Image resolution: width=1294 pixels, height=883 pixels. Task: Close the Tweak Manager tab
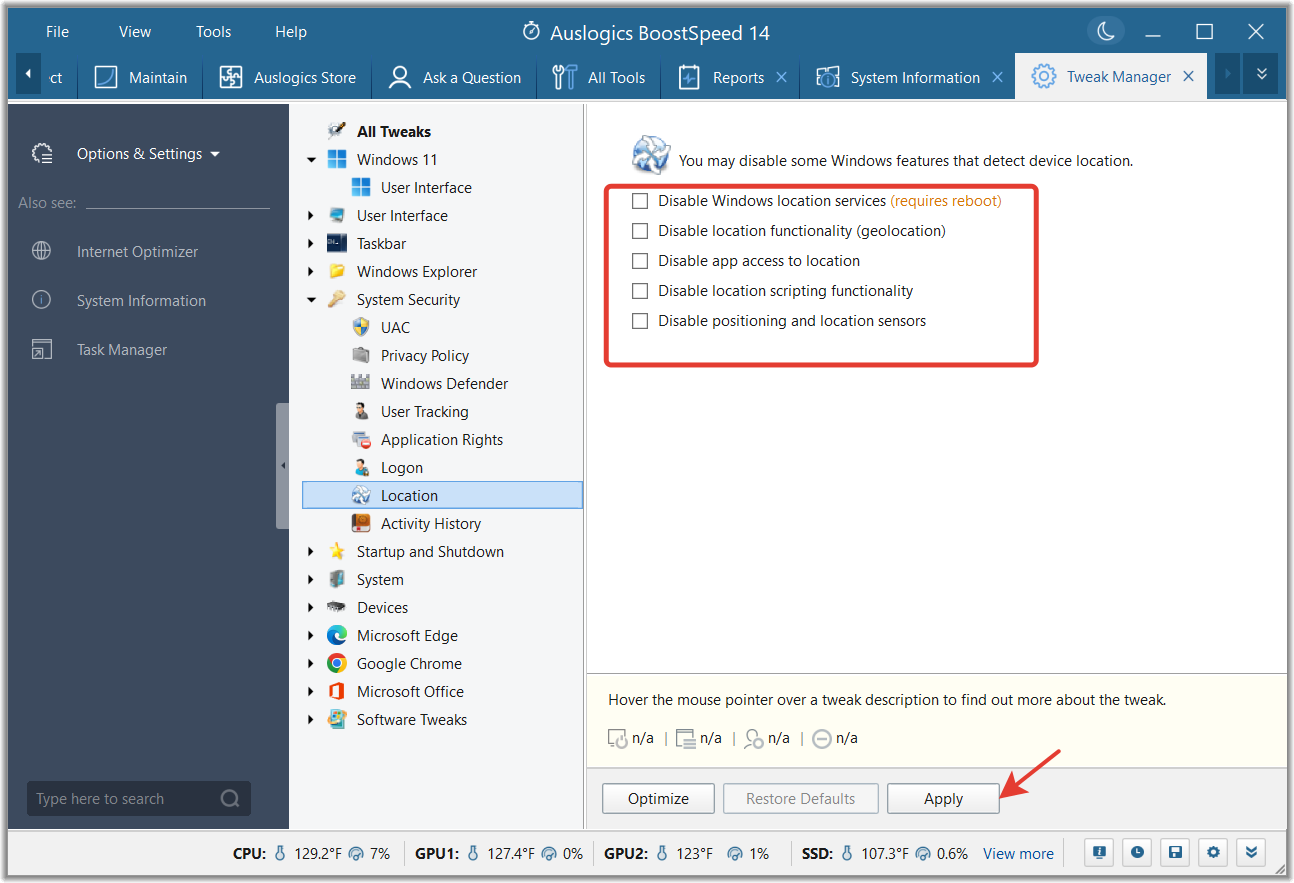tap(1188, 76)
